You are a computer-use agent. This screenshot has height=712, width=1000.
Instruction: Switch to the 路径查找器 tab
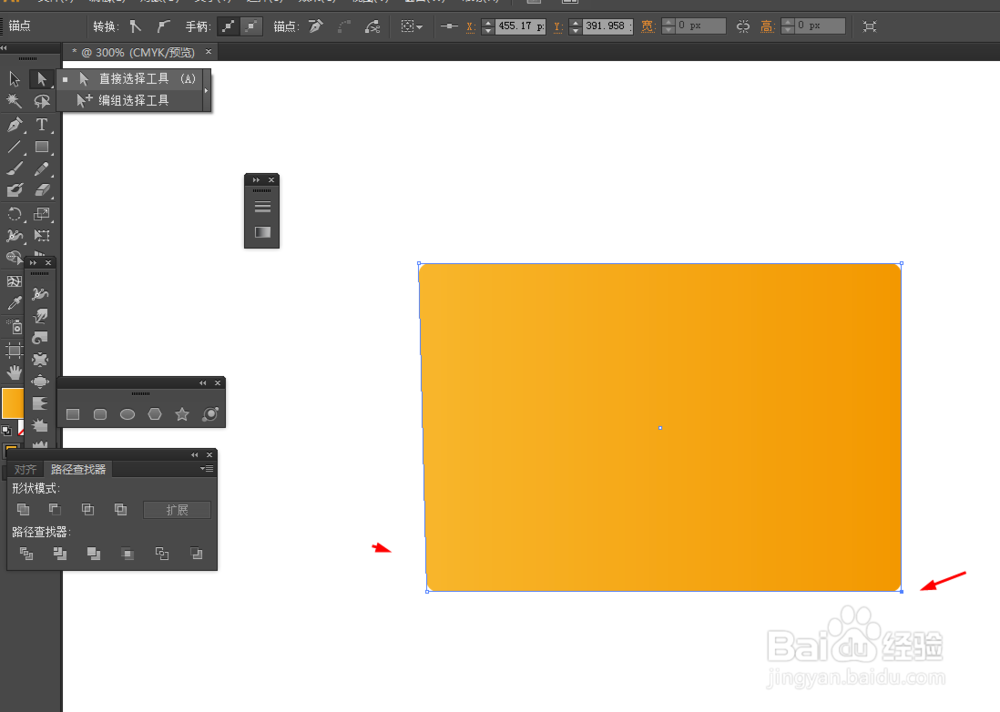coord(78,470)
